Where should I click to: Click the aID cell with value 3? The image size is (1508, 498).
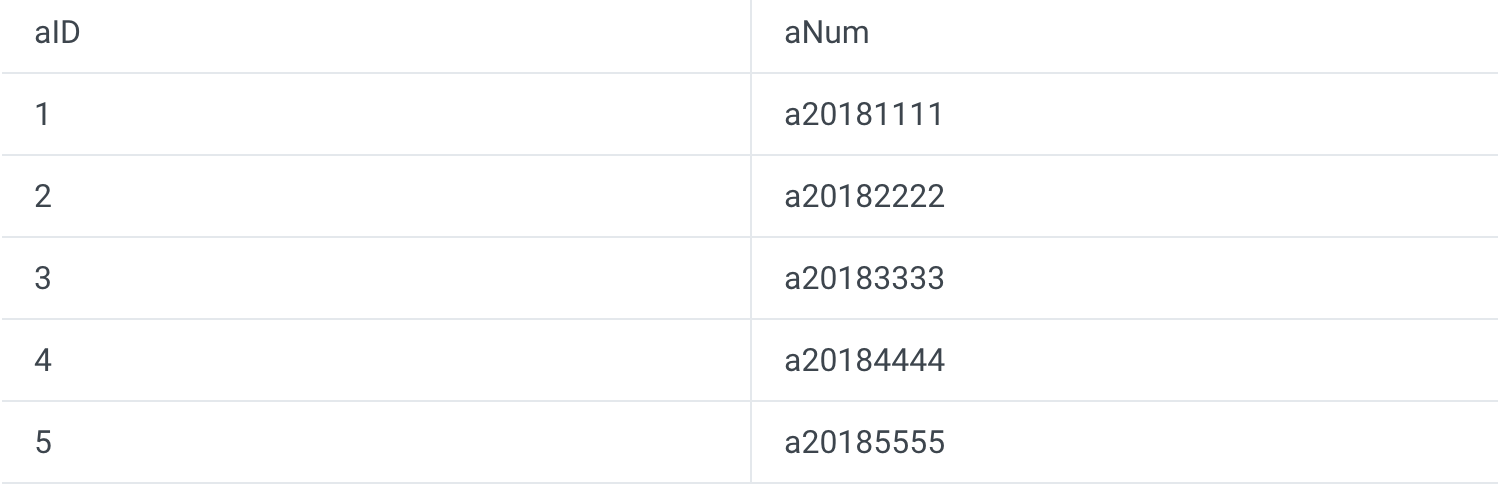[x=43, y=279]
